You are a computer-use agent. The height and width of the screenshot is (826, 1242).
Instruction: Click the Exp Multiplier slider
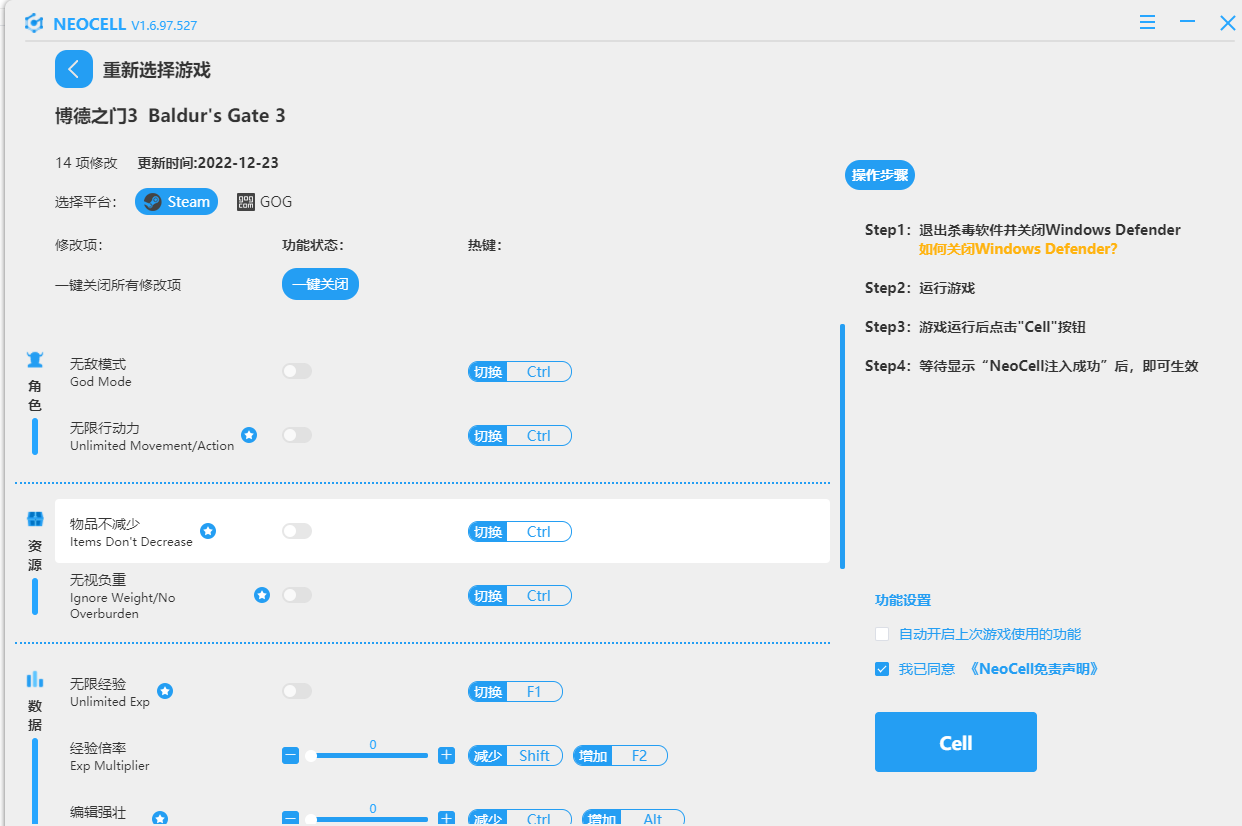click(368, 756)
